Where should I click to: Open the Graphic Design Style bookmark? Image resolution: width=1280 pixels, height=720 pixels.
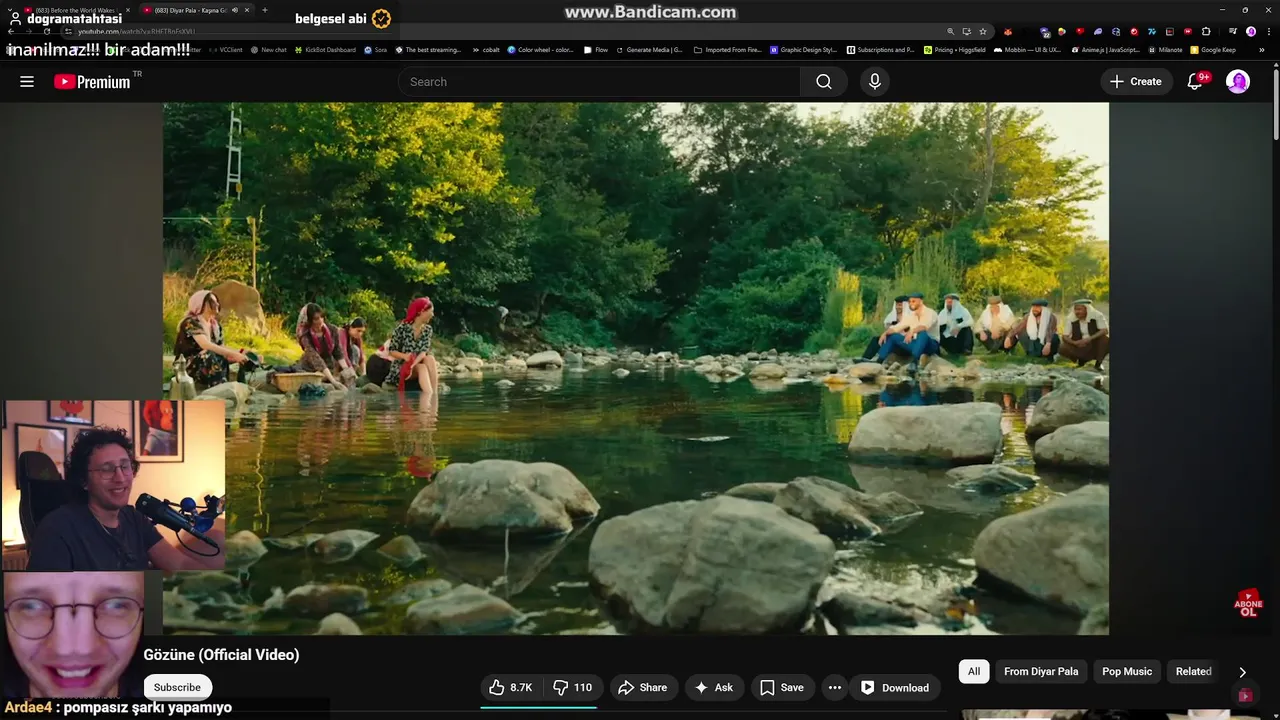click(x=804, y=49)
